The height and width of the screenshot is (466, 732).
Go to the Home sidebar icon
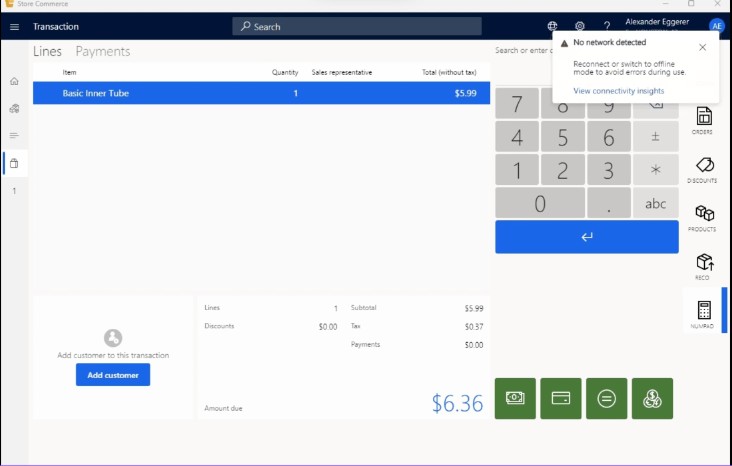pos(14,81)
